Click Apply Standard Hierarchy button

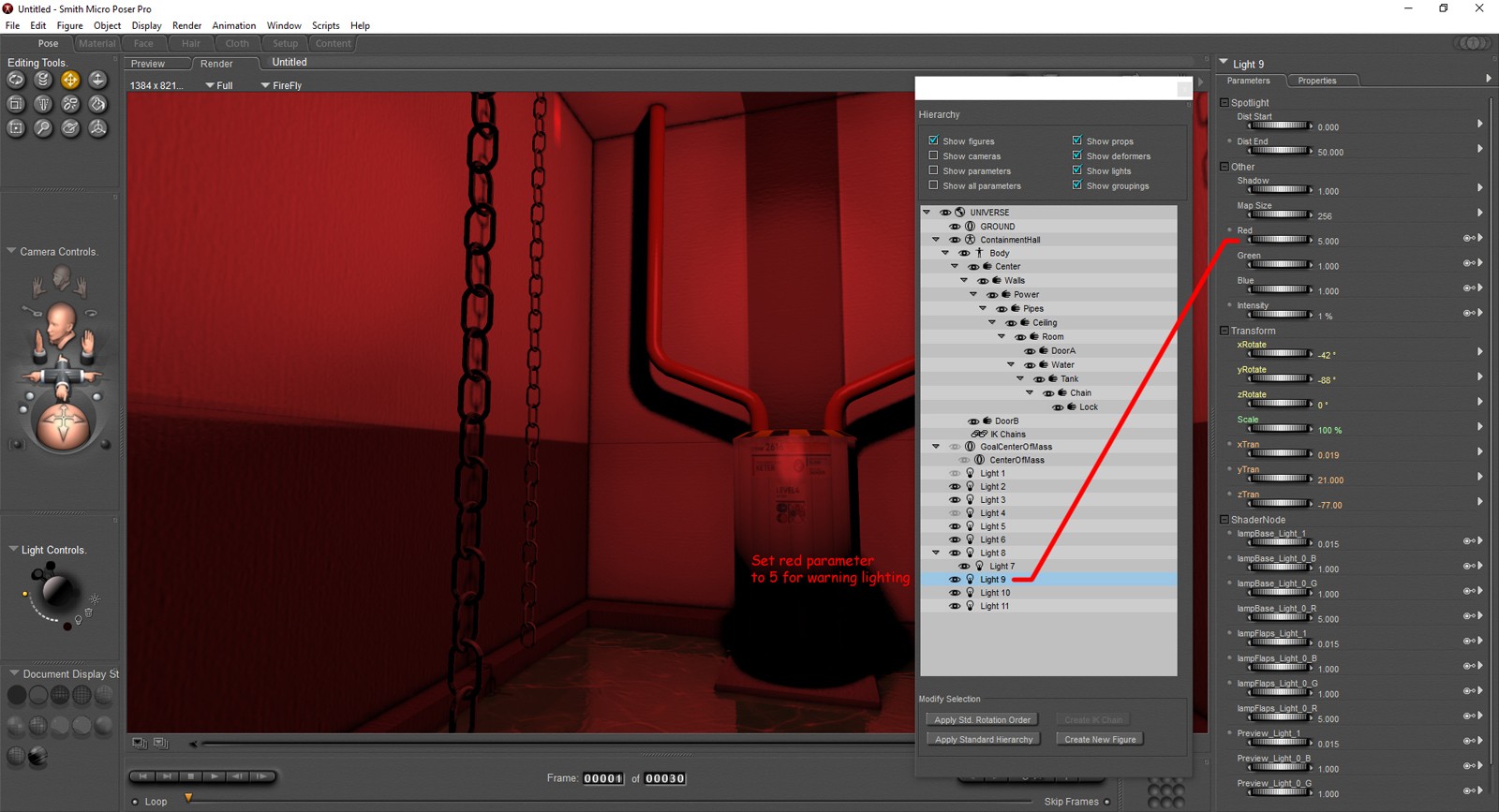pos(984,739)
